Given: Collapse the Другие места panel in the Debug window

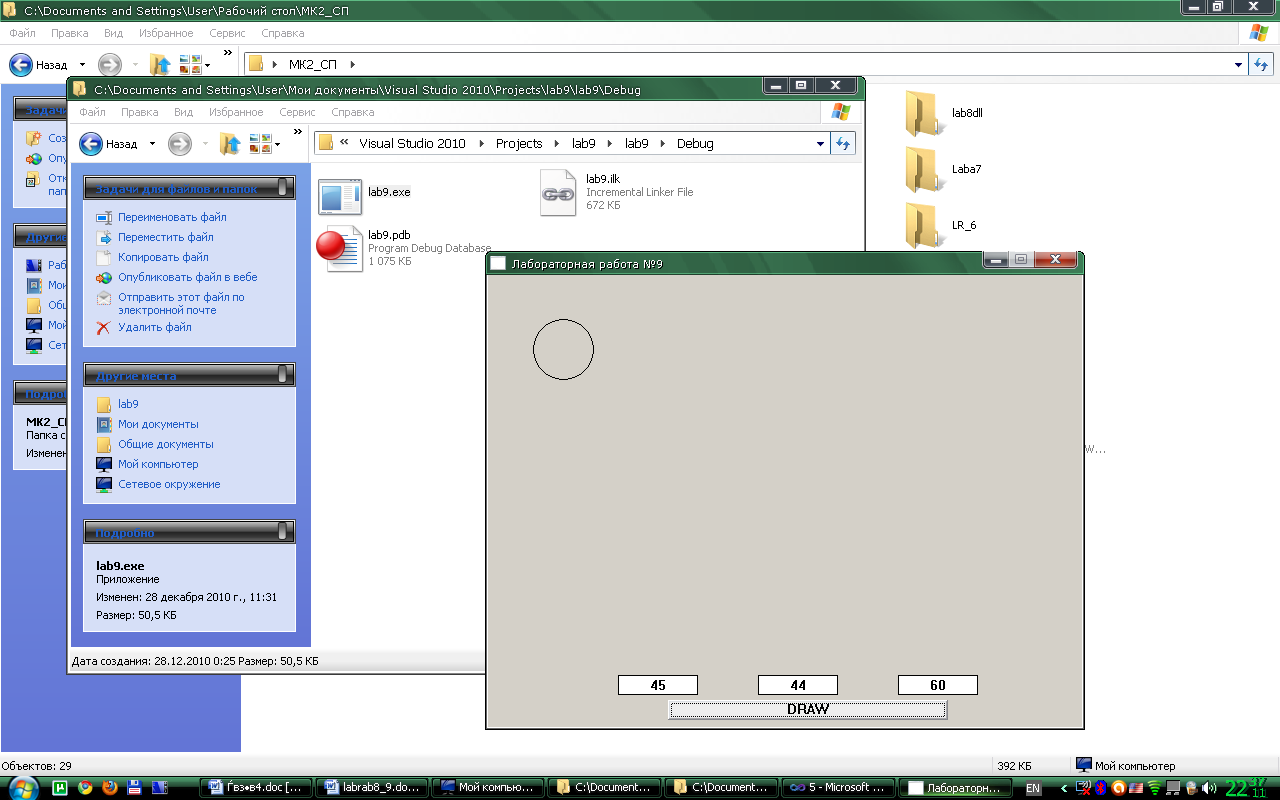Looking at the screenshot, I should [283, 374].
